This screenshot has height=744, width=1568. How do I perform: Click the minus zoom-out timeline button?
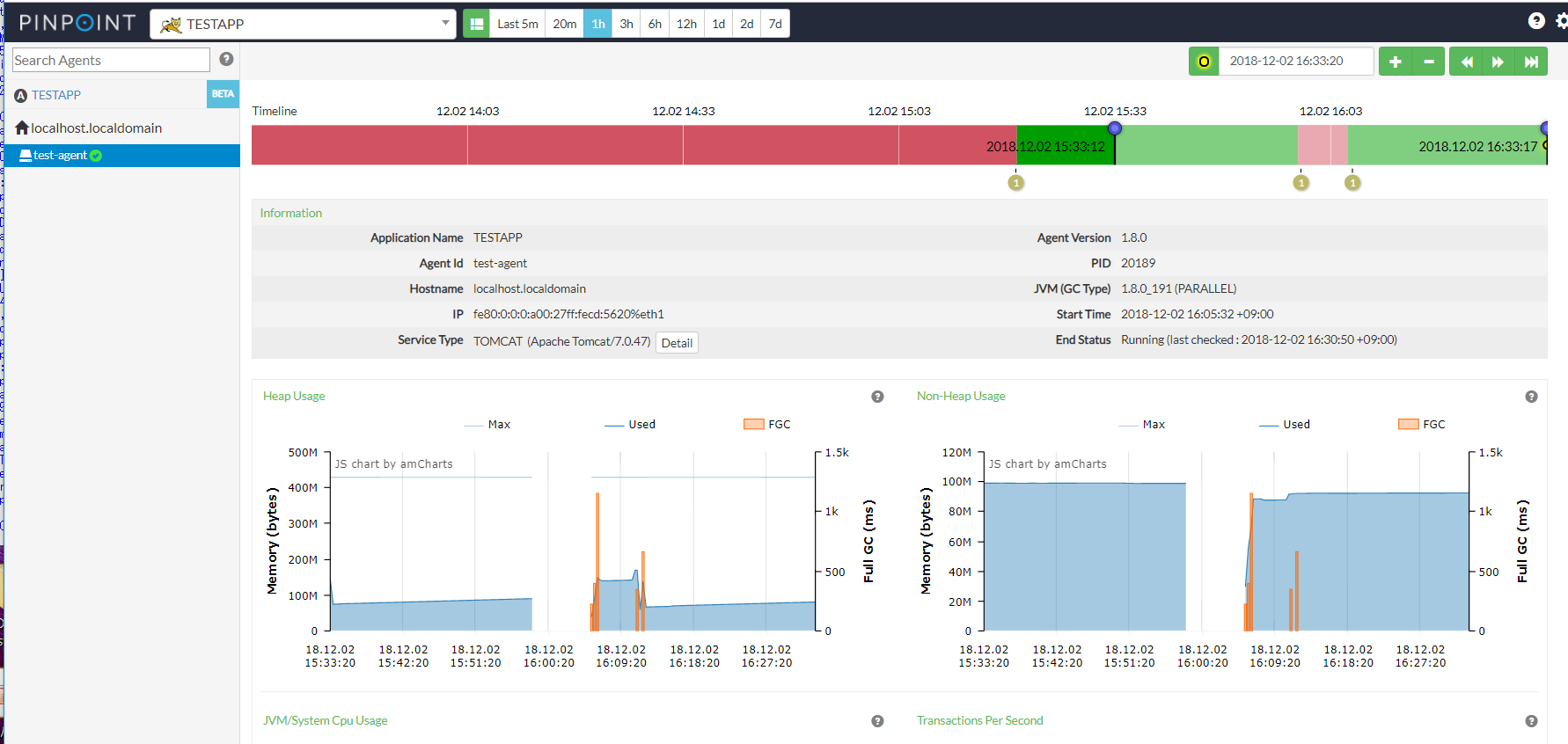[x=1428, y=62]
